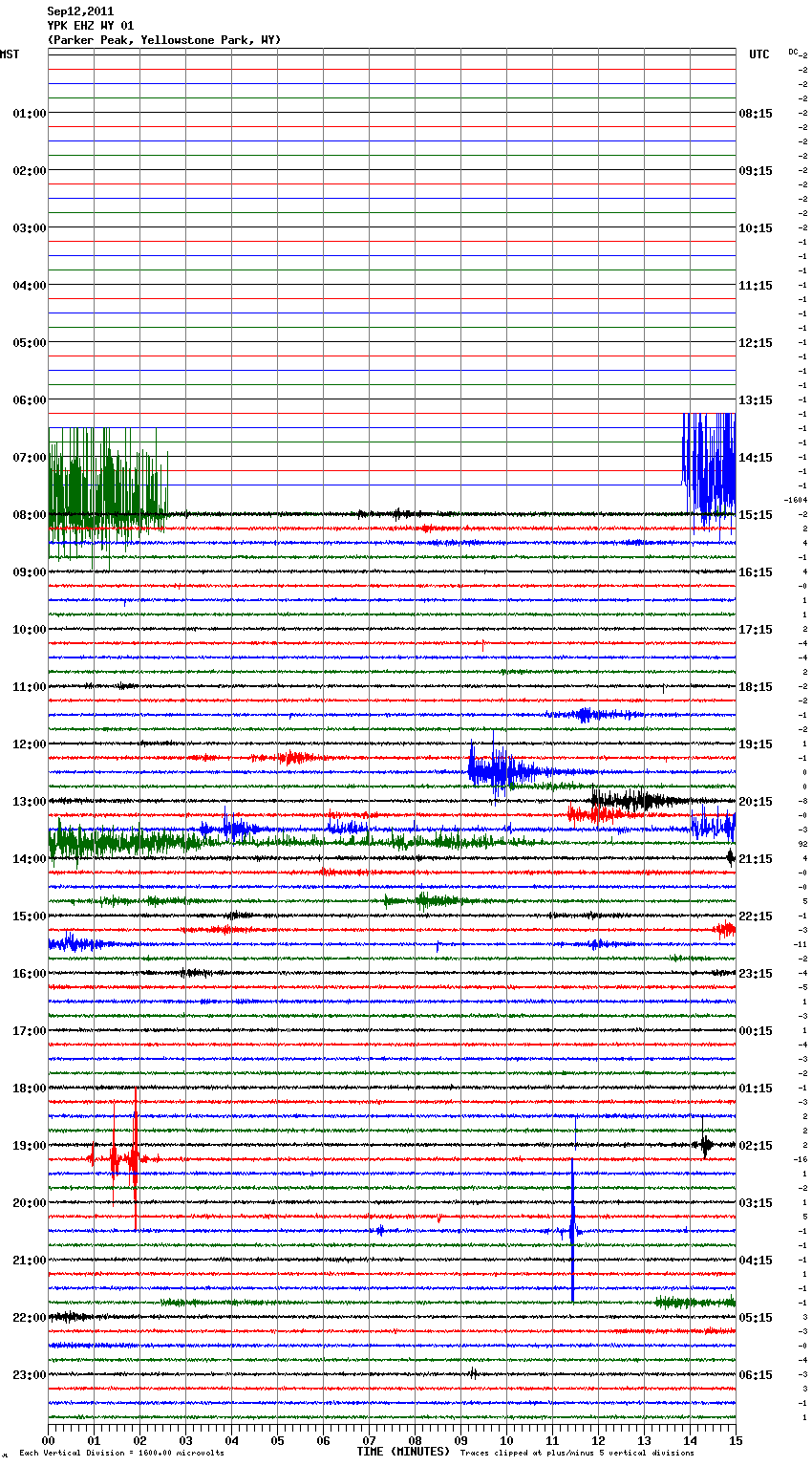Click the "05:15" UTC time label
The height and width of the screenshot is (1466, 812).
tap(757, 1318)
